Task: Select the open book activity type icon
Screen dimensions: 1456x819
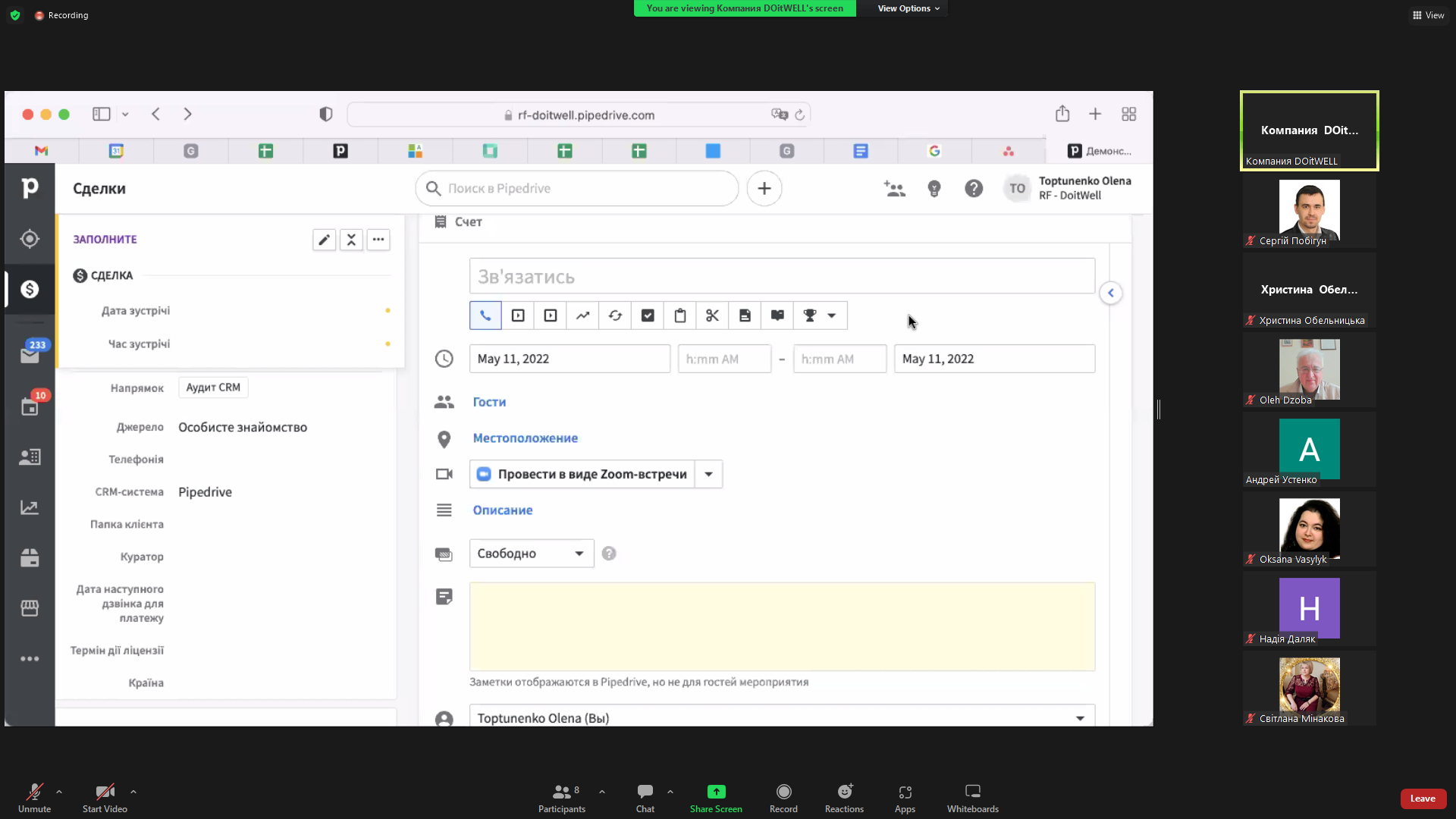Action: coord(777,315)
